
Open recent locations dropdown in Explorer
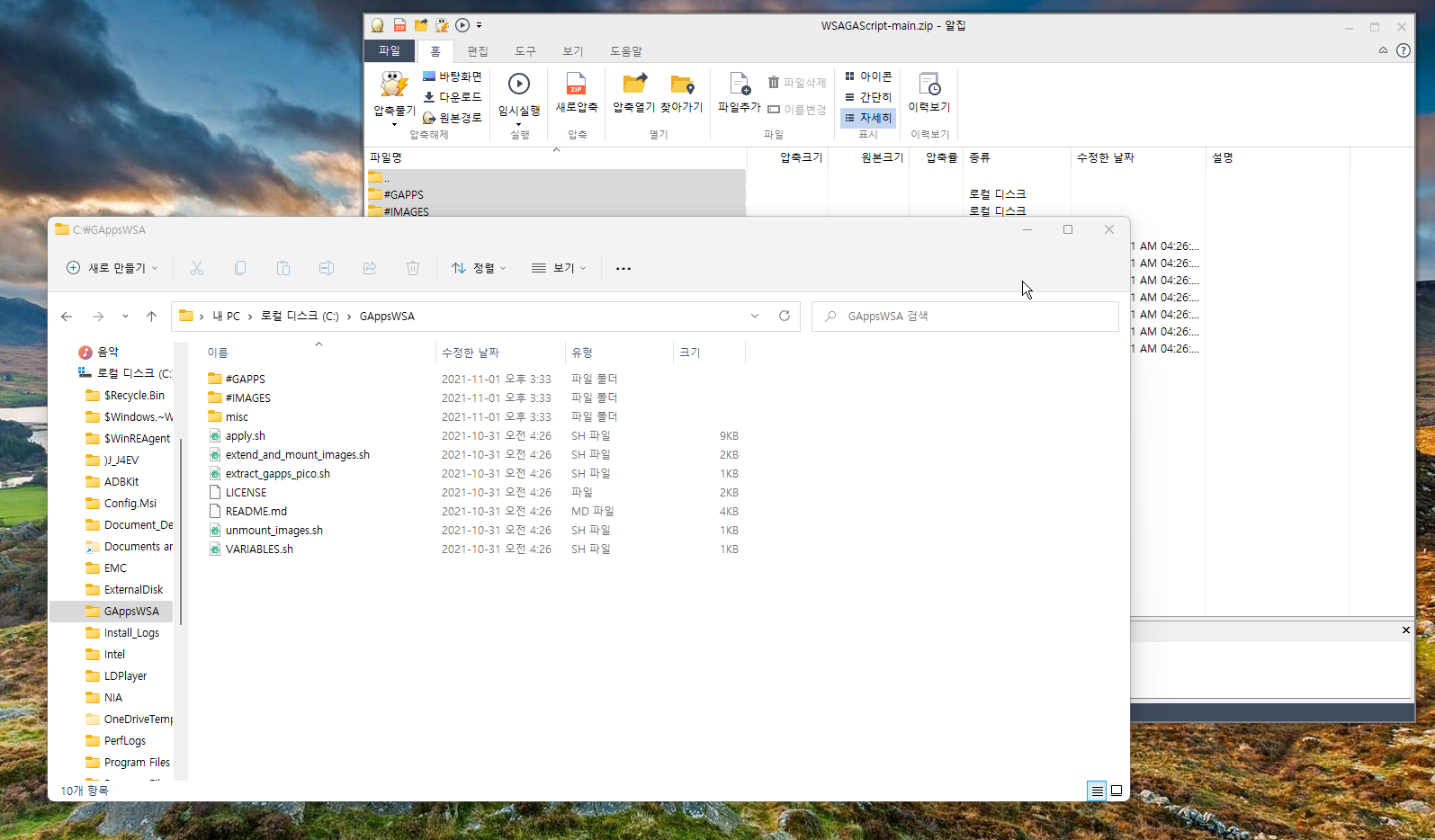(x=125, y=317)
